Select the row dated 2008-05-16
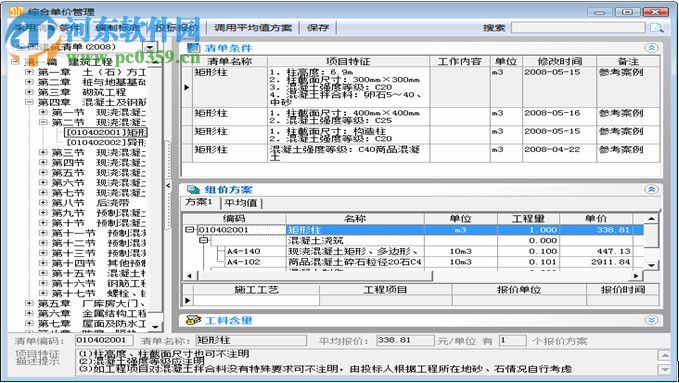 (420, 117)
